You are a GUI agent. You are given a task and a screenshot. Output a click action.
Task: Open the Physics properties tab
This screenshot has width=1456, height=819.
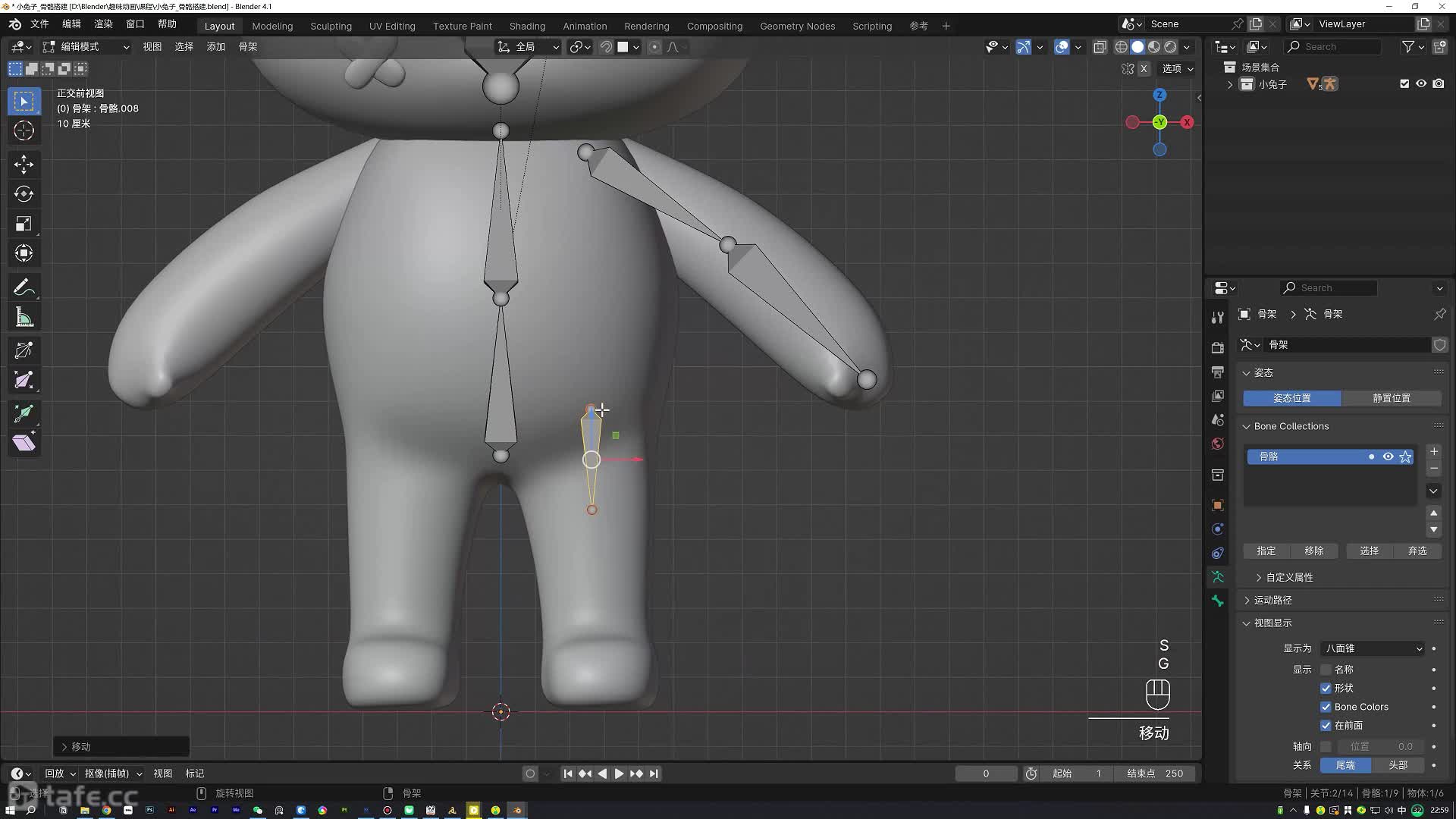[1218, 529]
